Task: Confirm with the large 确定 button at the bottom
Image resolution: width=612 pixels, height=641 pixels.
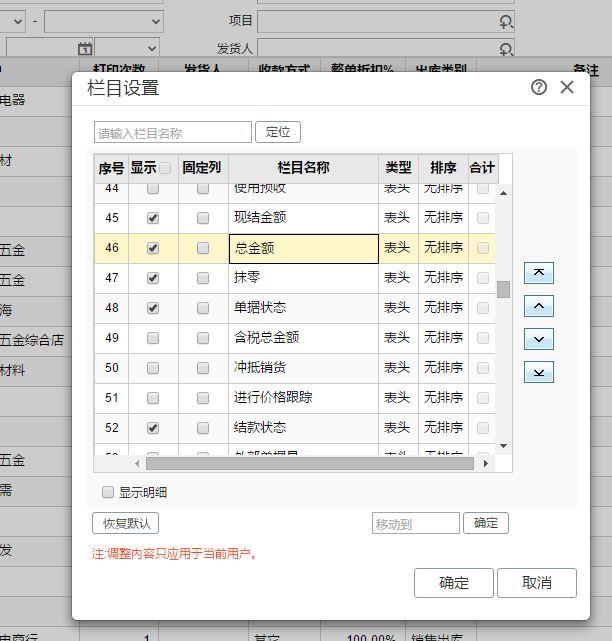Action: point(454,583)
